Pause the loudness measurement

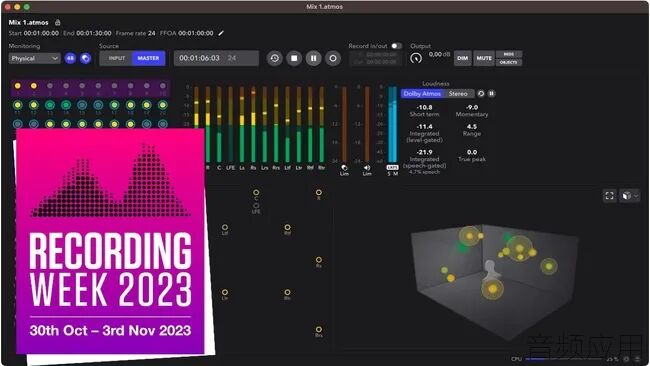click(x=491, y=94)
